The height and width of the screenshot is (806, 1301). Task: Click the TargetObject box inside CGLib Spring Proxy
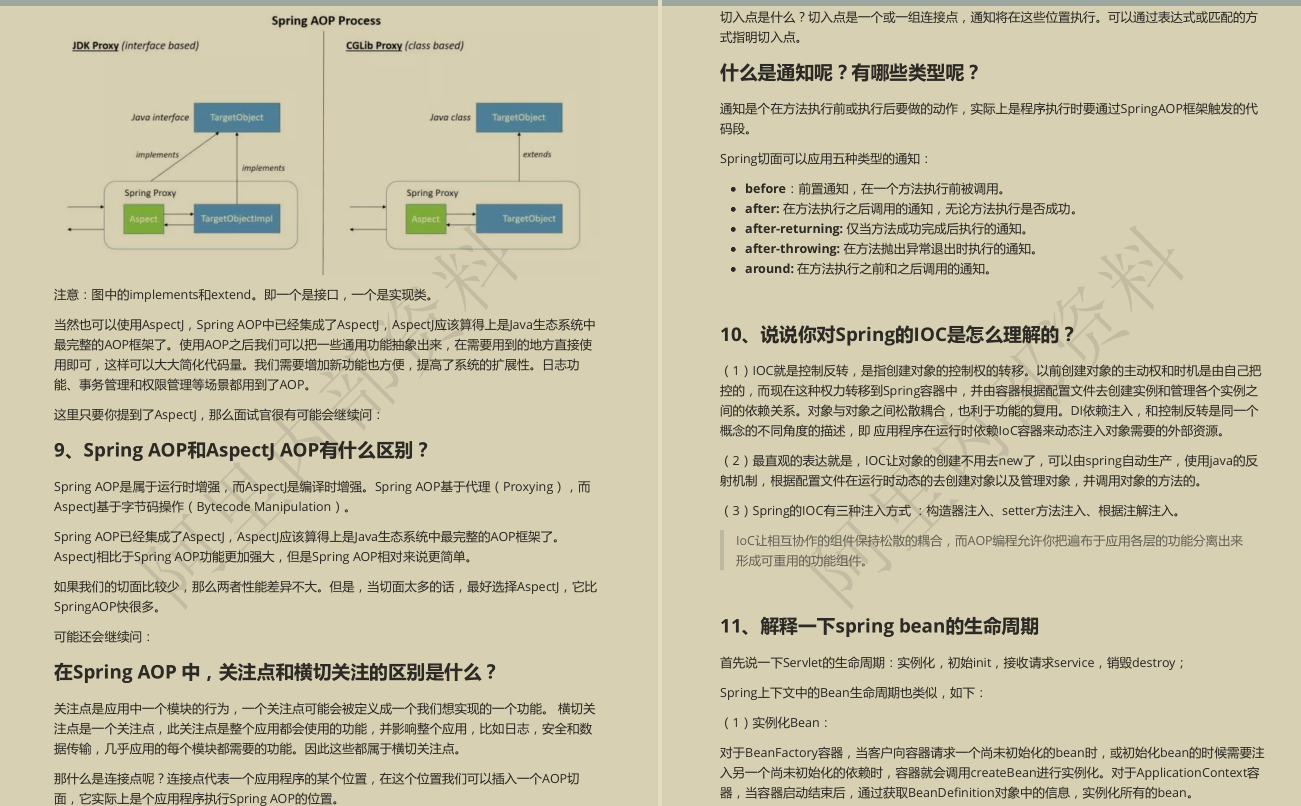click(519, 218)
